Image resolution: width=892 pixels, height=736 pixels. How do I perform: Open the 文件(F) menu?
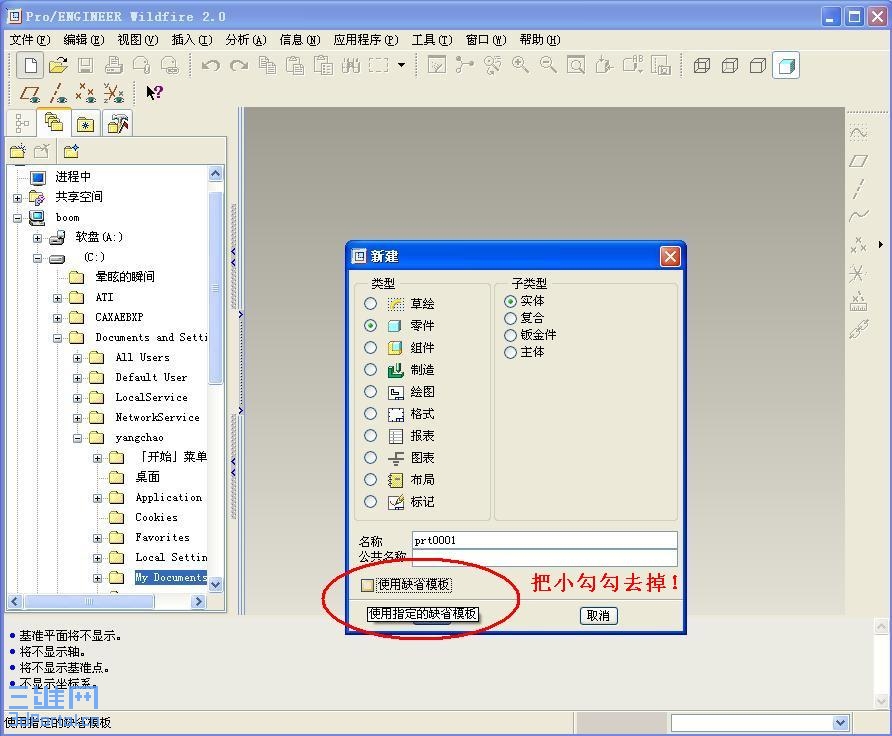click(30, 40)
